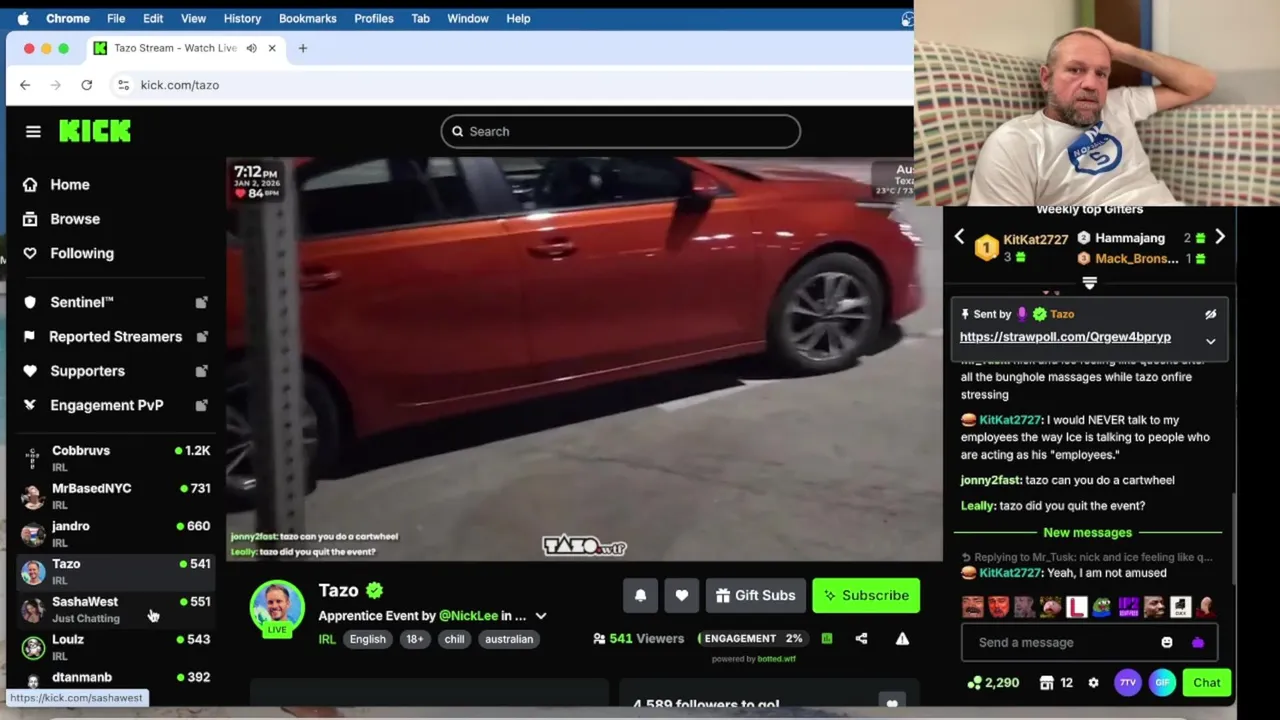Open Reported Streamers in the sidebar
1280x720 pixels.
pos(115,337)
